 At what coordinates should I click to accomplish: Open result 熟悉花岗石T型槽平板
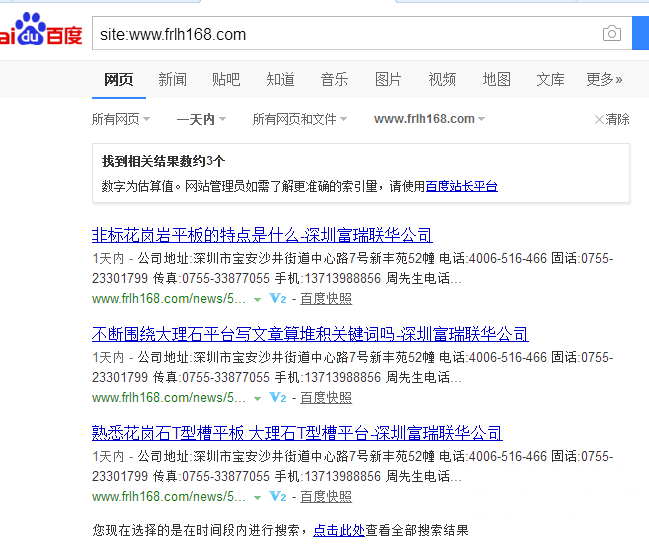297,433
